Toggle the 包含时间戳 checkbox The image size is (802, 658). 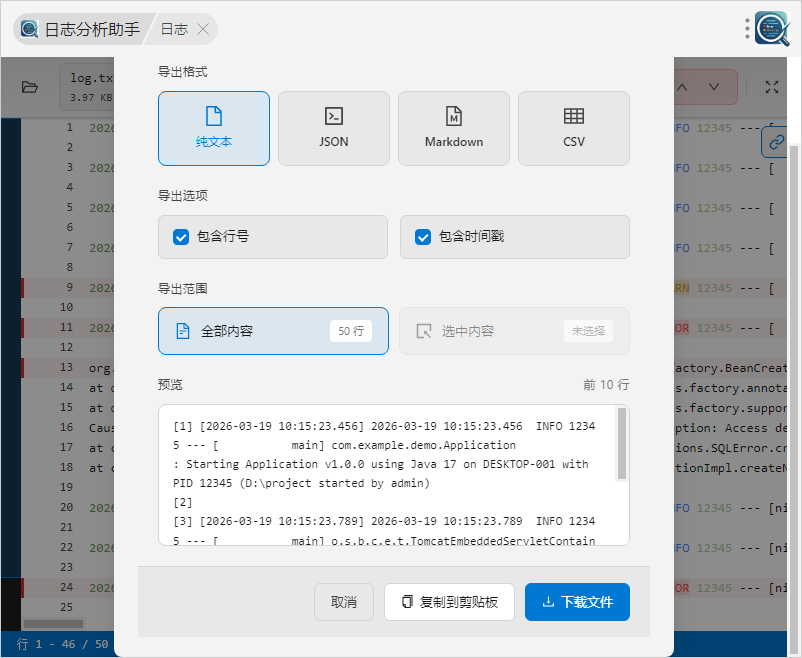(x=423, y=237)
